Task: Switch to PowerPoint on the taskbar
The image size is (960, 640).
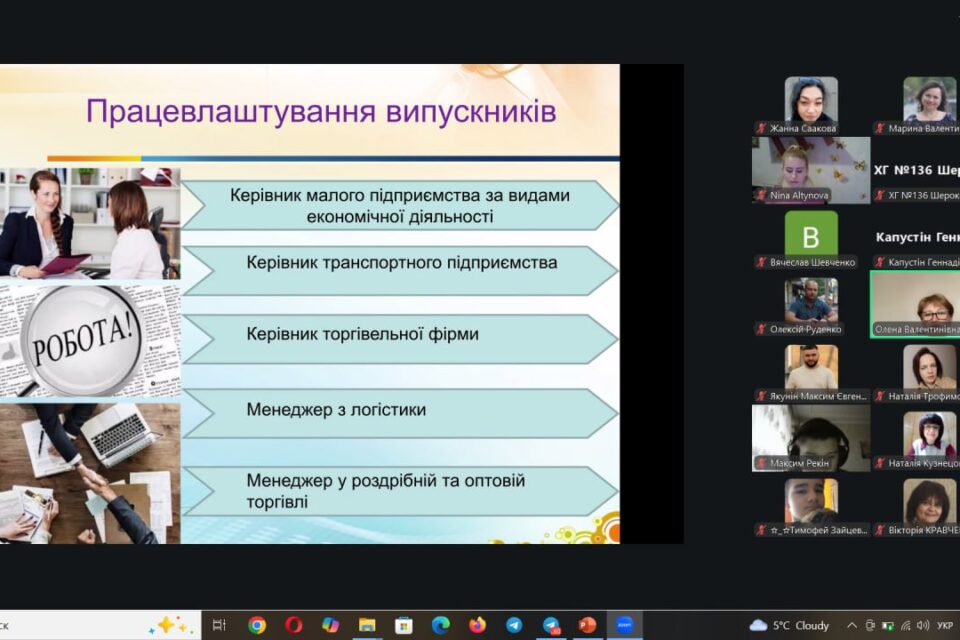Action: [x=587, y=625]
